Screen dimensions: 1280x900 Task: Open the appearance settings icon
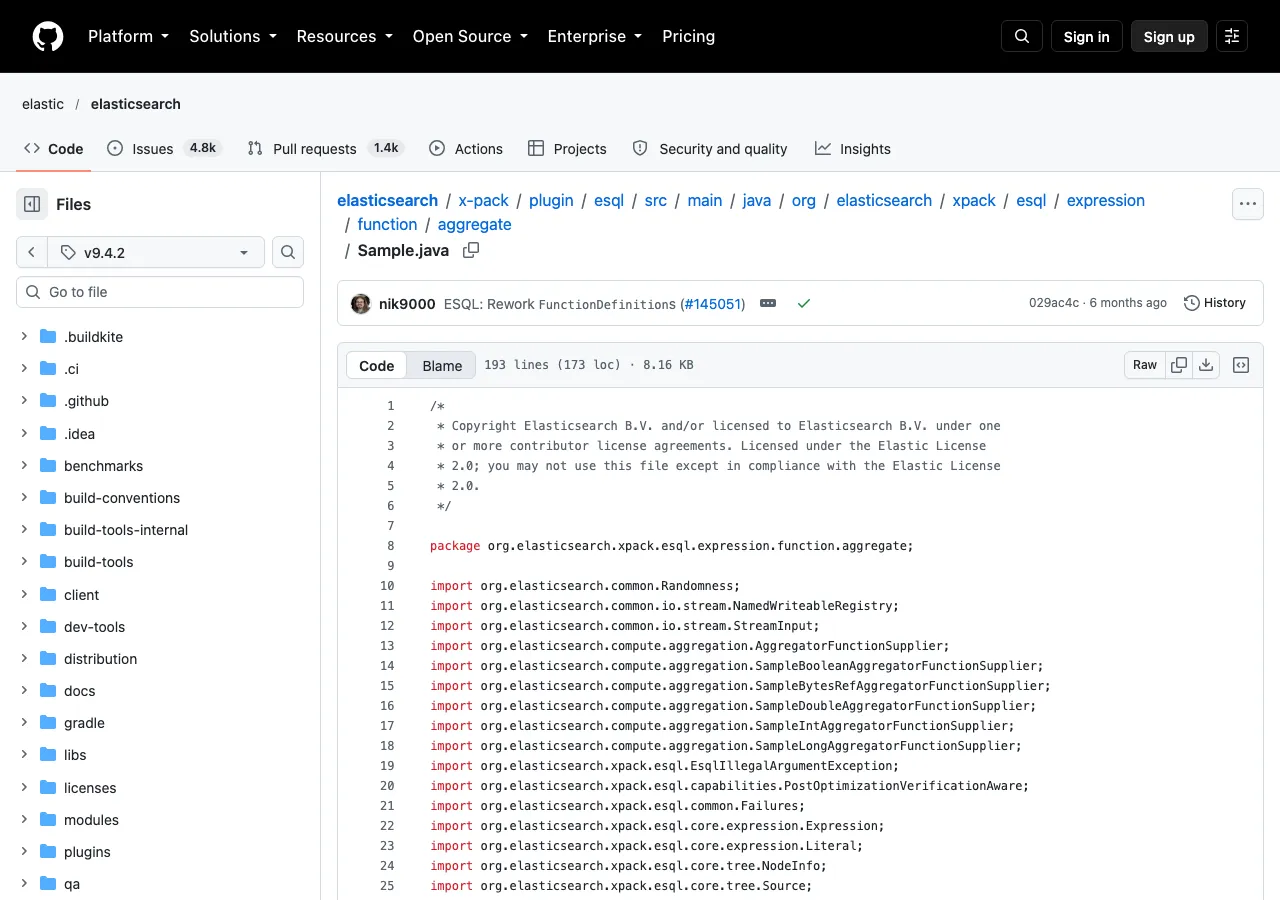[1232, 36]
